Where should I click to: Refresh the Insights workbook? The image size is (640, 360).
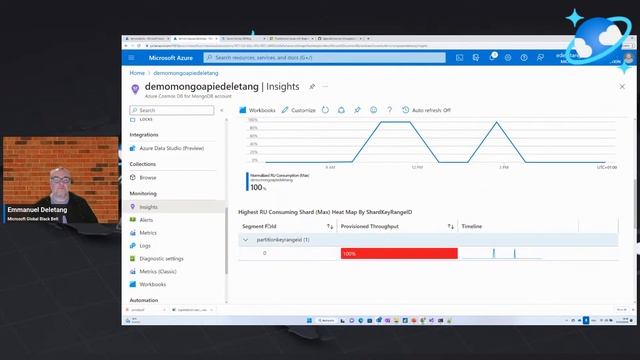click(x=325, y=110)
